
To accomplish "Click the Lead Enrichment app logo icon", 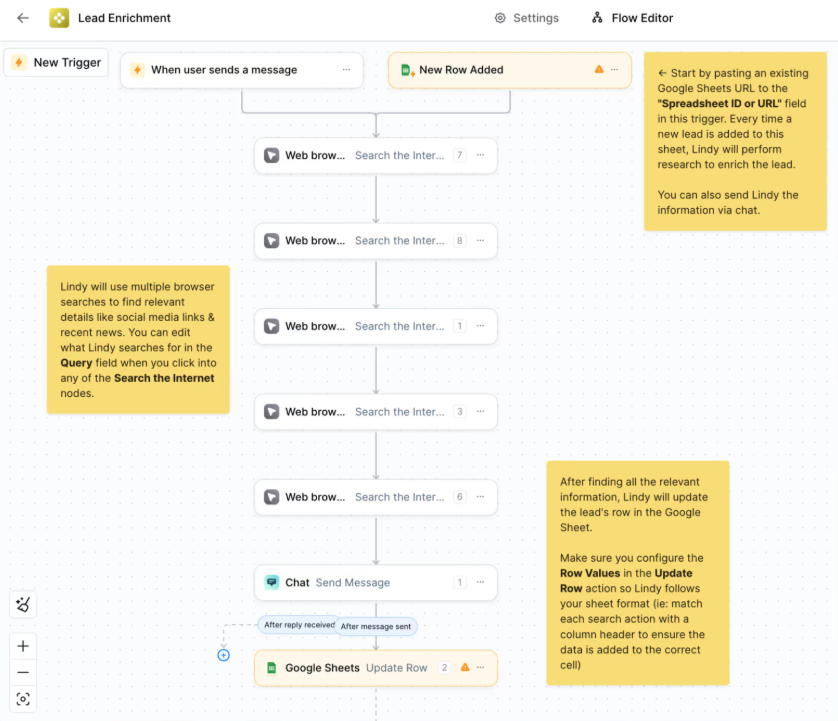I will click(x=59, y=18).
